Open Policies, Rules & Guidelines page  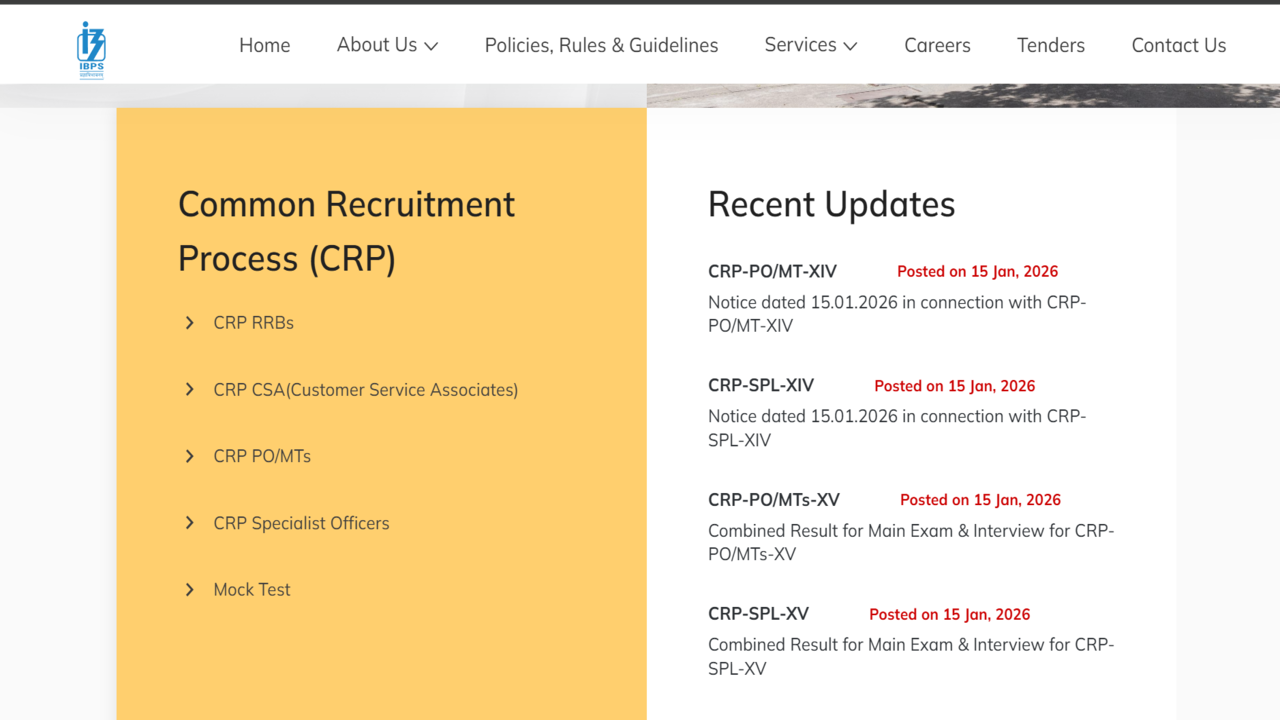point(601,45)
